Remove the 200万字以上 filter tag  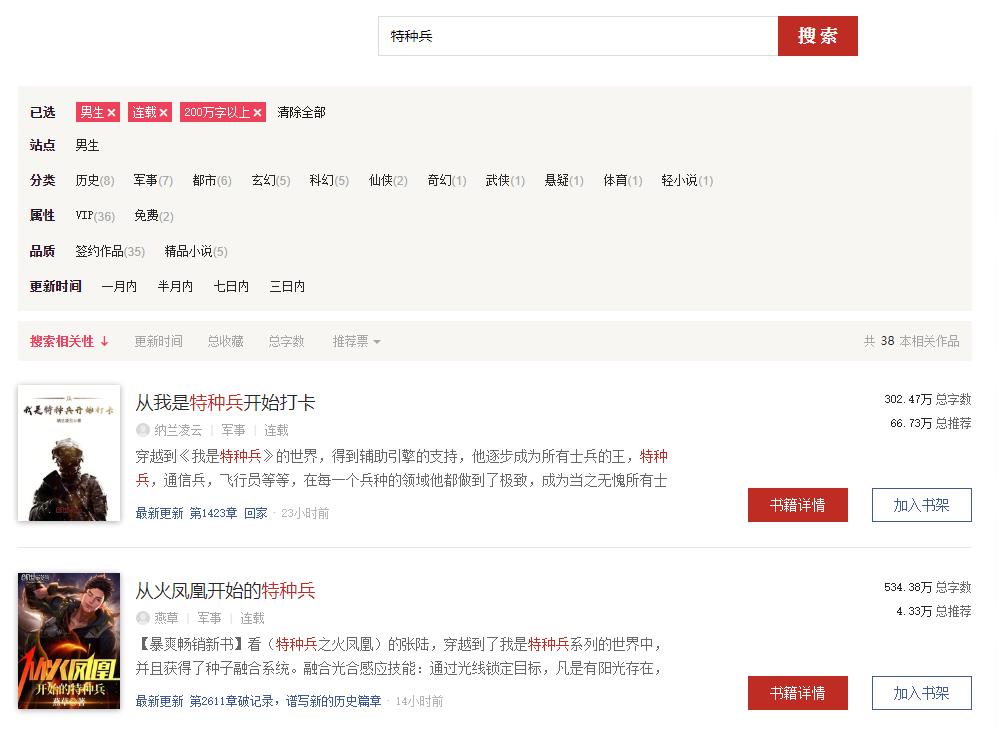[x=257, y=112]
